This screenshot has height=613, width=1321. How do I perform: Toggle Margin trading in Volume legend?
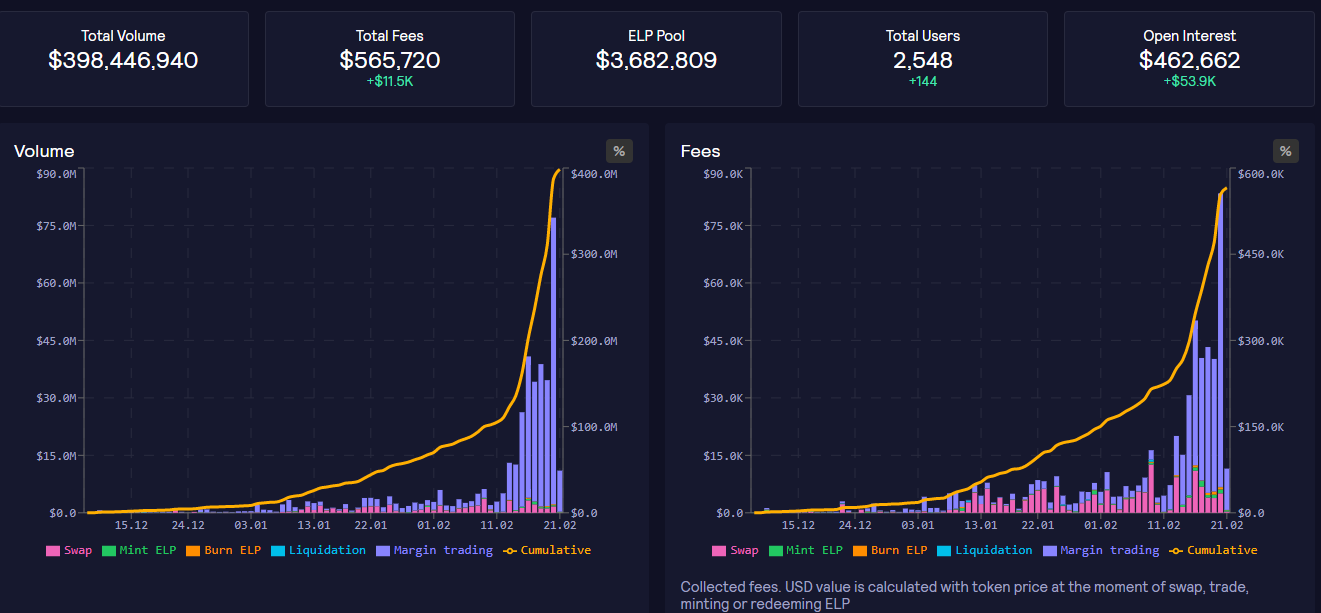434,550
